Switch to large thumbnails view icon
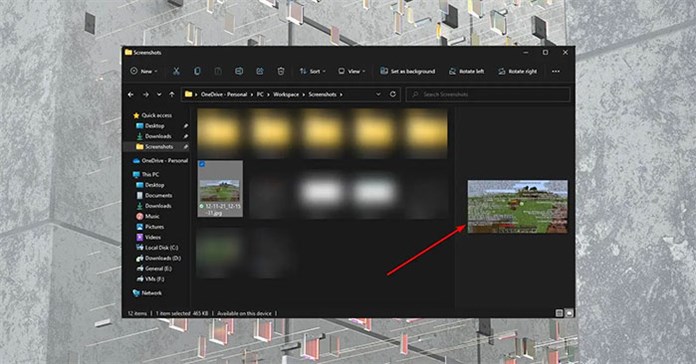The image size is (696, 364). tap(569, 313)
